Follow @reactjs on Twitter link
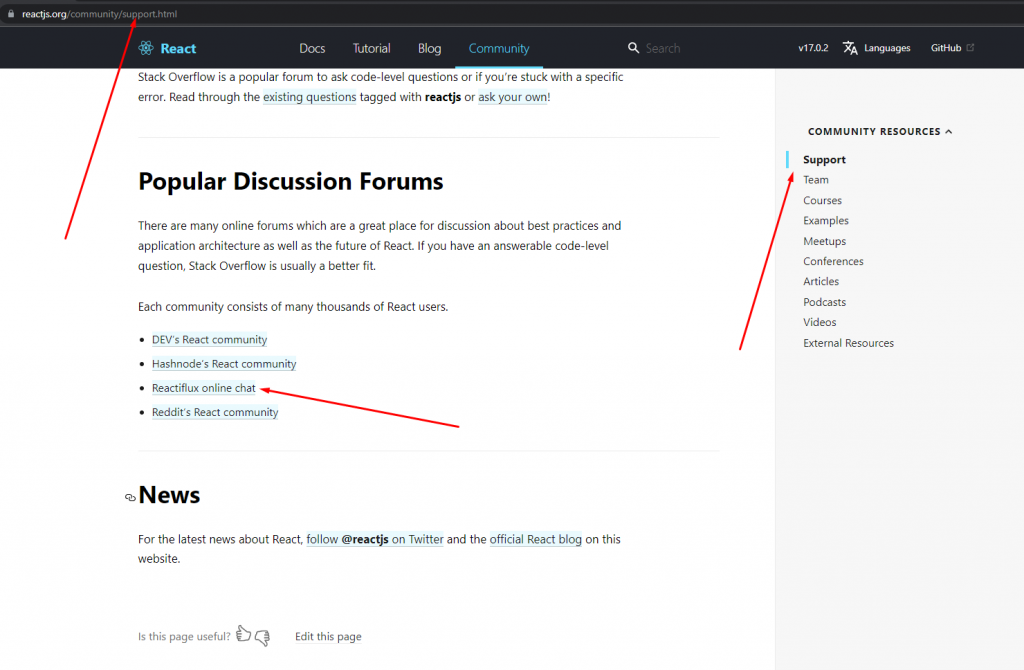This screenshot has width=1024, height=670. [x=375, y=539]
